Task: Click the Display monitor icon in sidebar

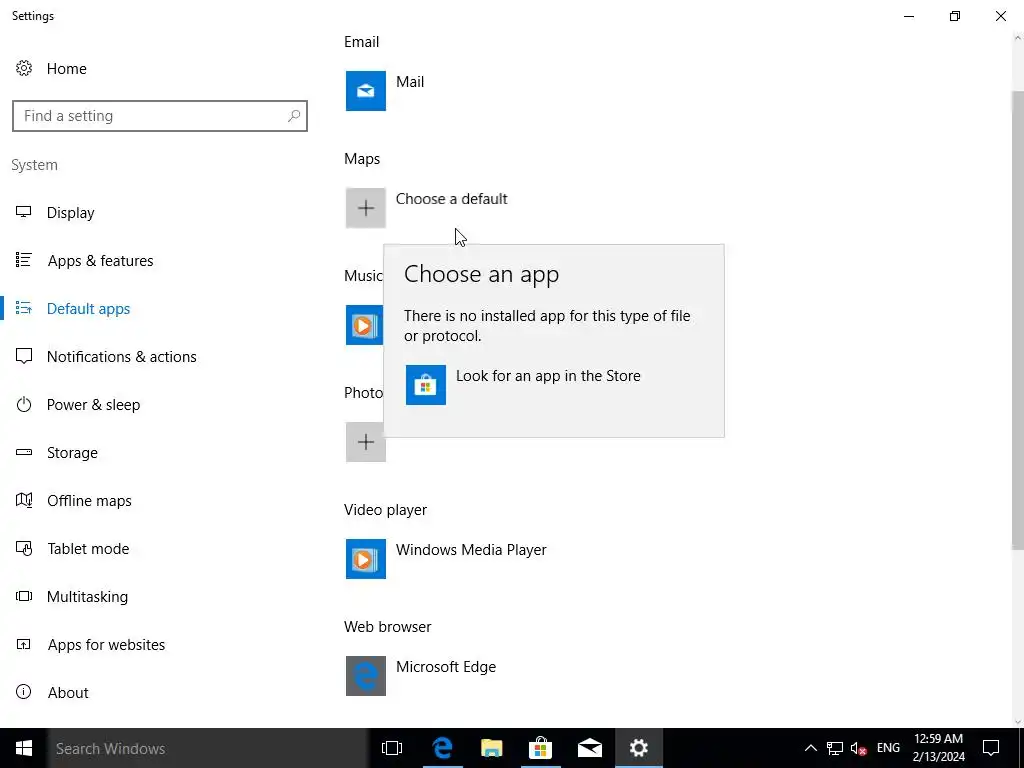Action: pyautogui.click(x=24, y=212)
